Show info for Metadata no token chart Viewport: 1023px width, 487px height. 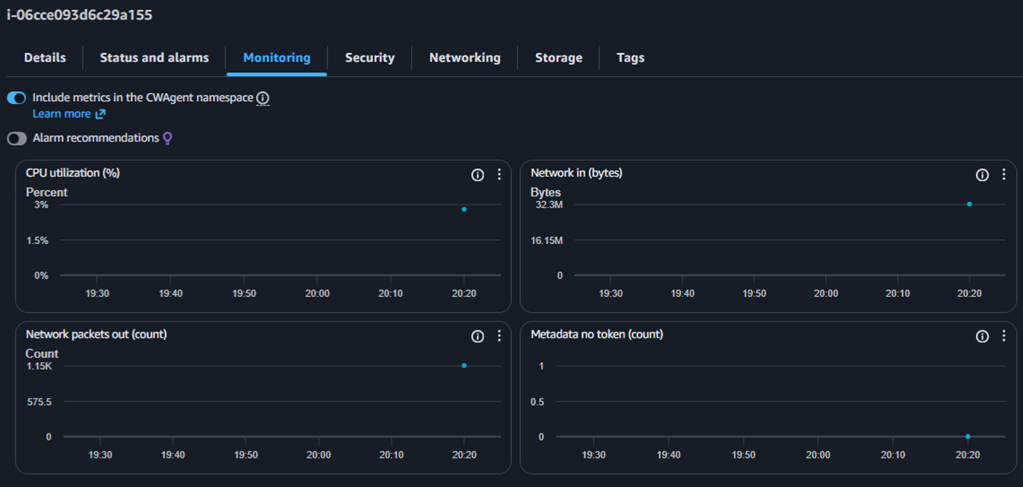pyautogui.click(x=982, y=336)
